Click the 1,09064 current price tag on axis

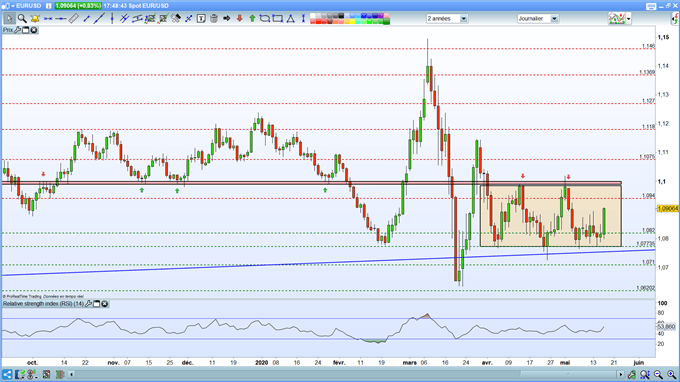point(668,209)
